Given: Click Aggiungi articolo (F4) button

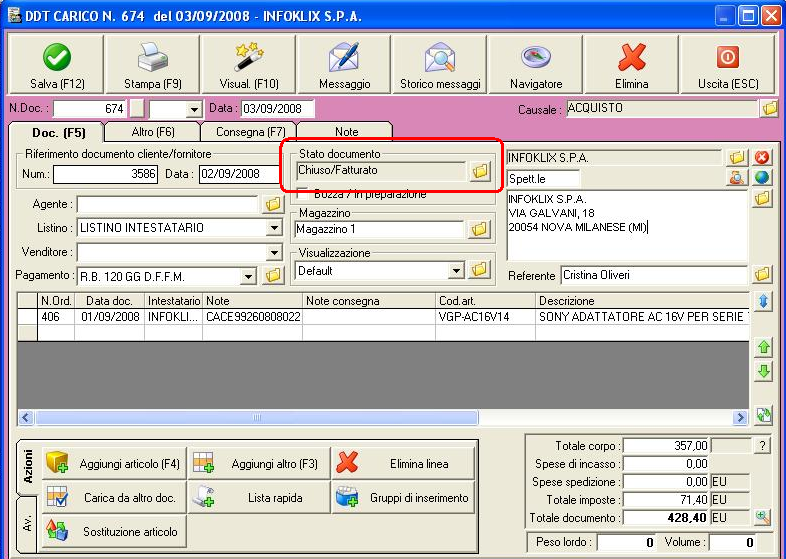Looking at the screenshot, I should tap(114, 464).
